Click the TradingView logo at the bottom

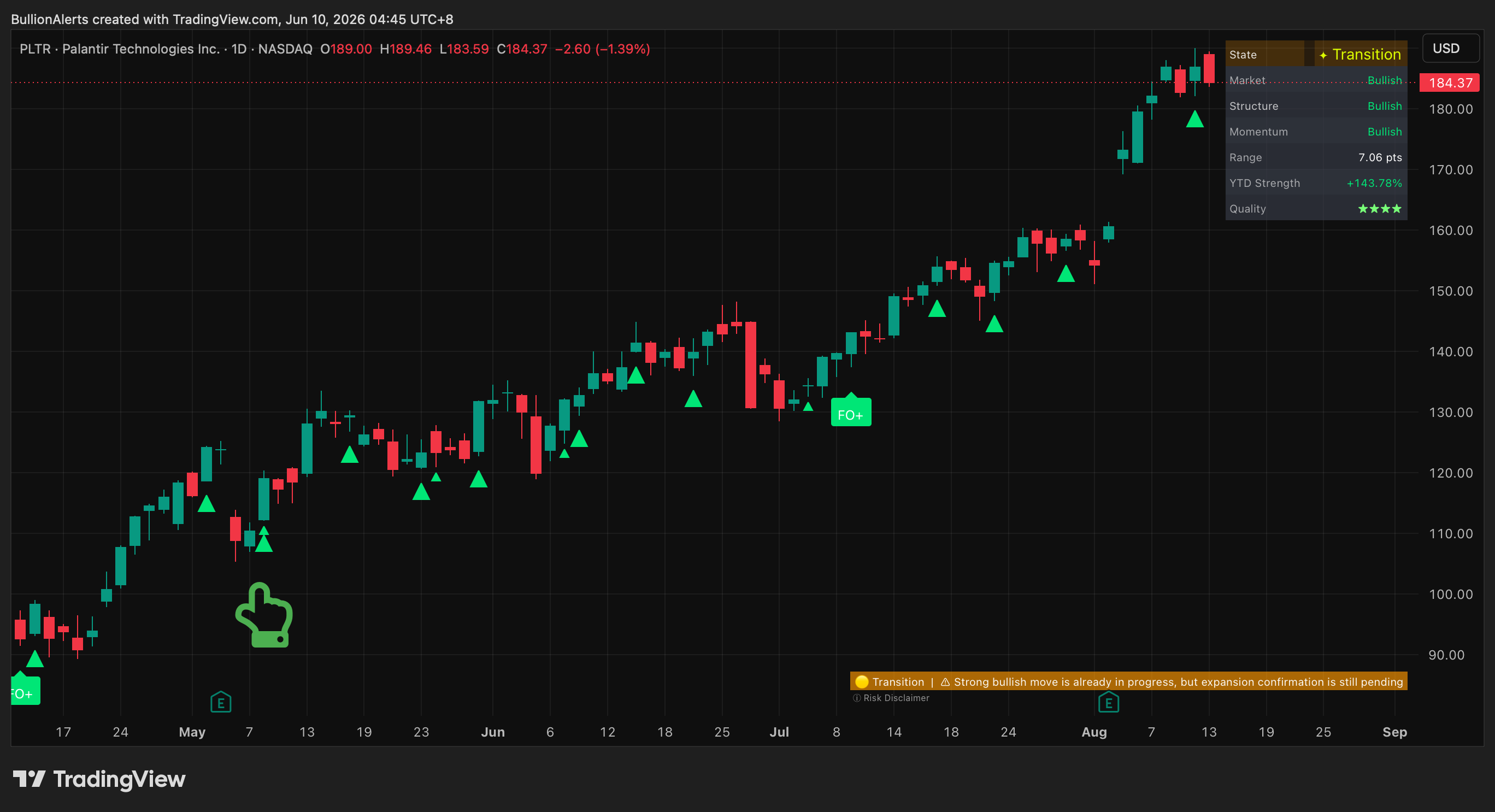99,779
